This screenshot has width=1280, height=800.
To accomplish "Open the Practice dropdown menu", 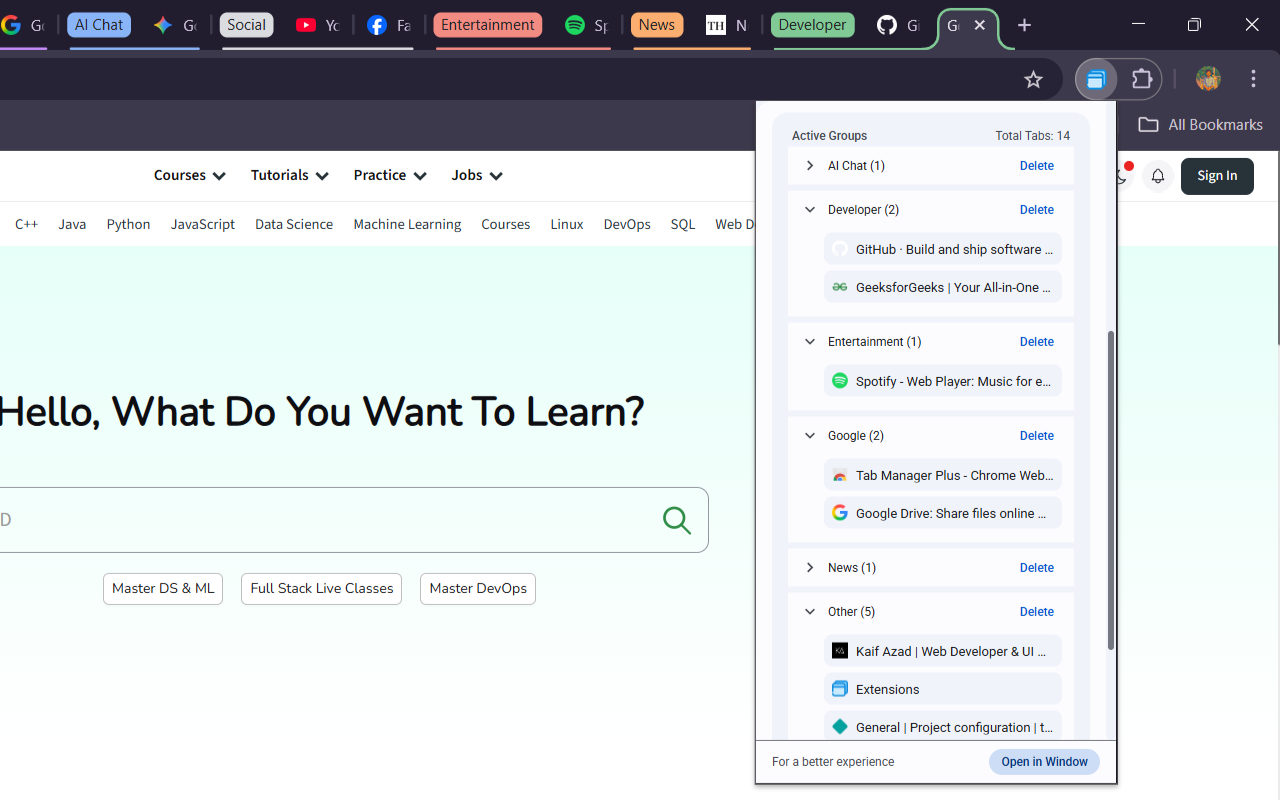I will (390, 175).
